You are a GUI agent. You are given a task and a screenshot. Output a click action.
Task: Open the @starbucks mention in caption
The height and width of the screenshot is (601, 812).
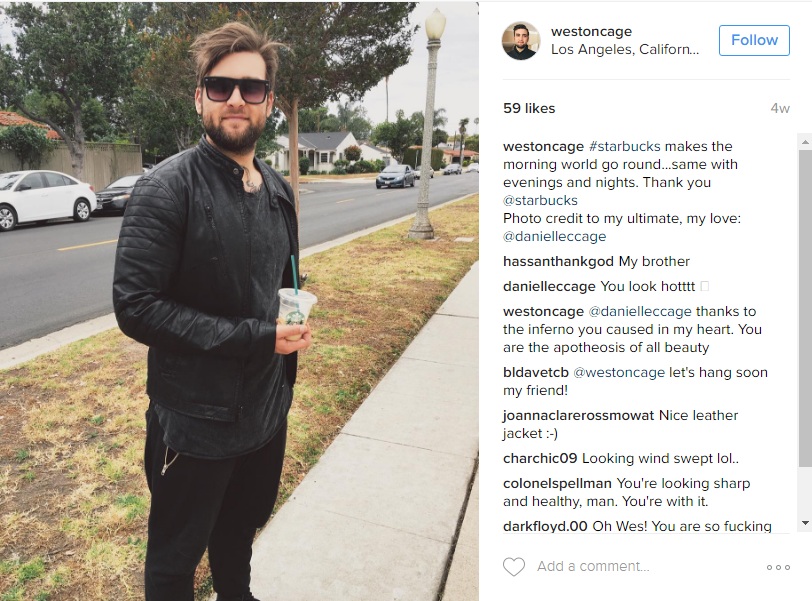(x=540, y=200)
